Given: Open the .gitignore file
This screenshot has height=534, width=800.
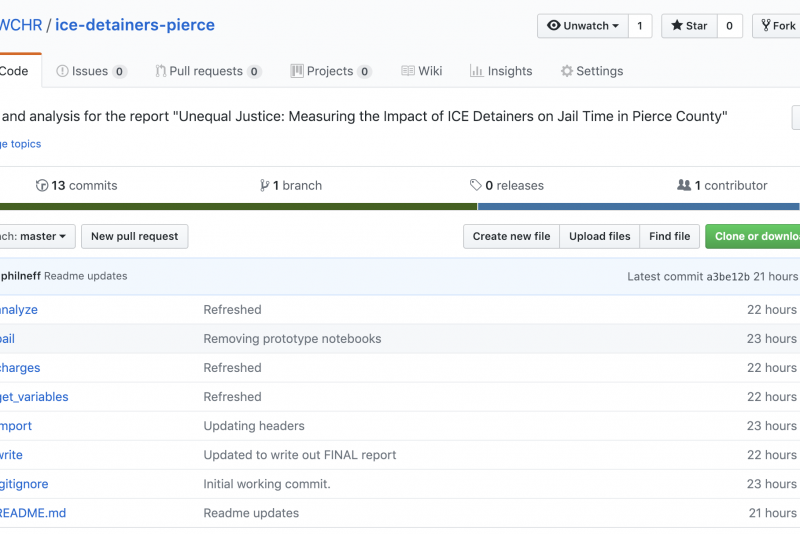Looking at the screenshot, I should pos(24,484).
